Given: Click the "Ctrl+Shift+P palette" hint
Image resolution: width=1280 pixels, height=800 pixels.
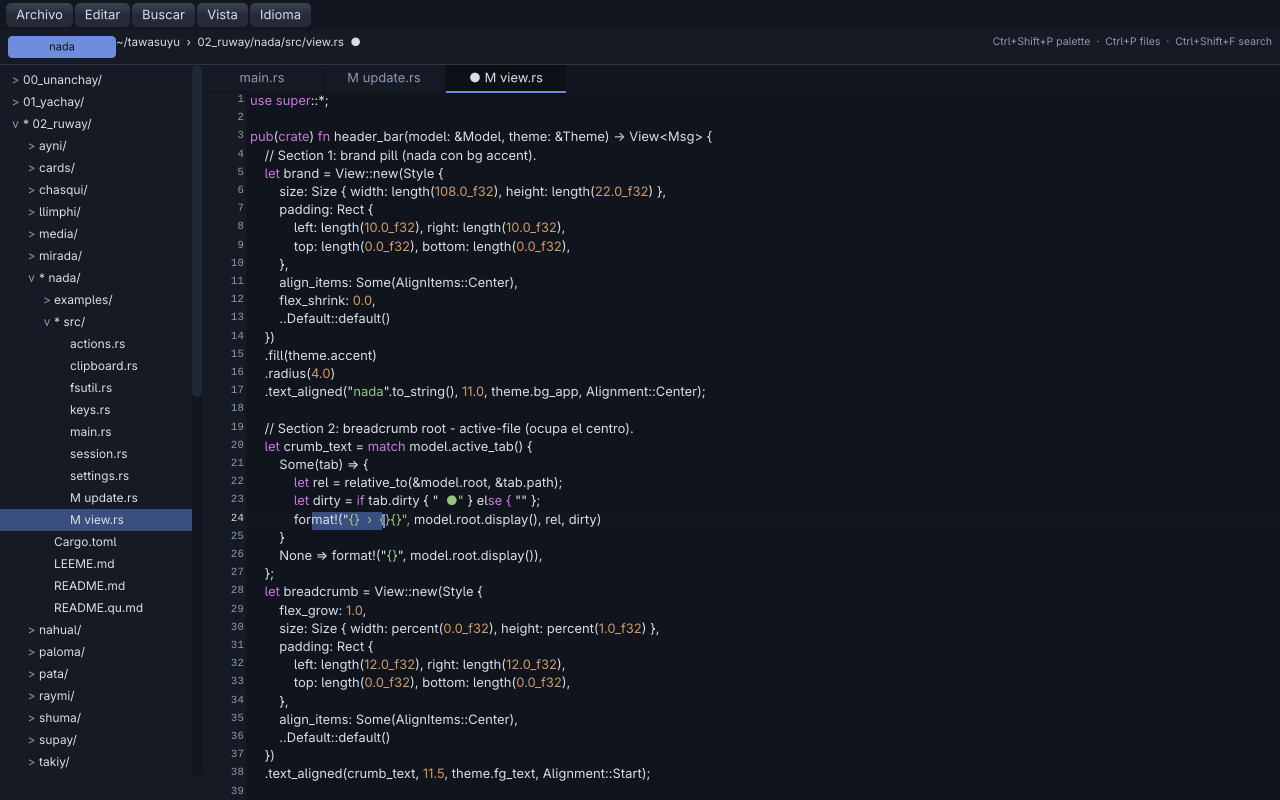Looking at the screenshot, I should click(x=1041, y=42).
